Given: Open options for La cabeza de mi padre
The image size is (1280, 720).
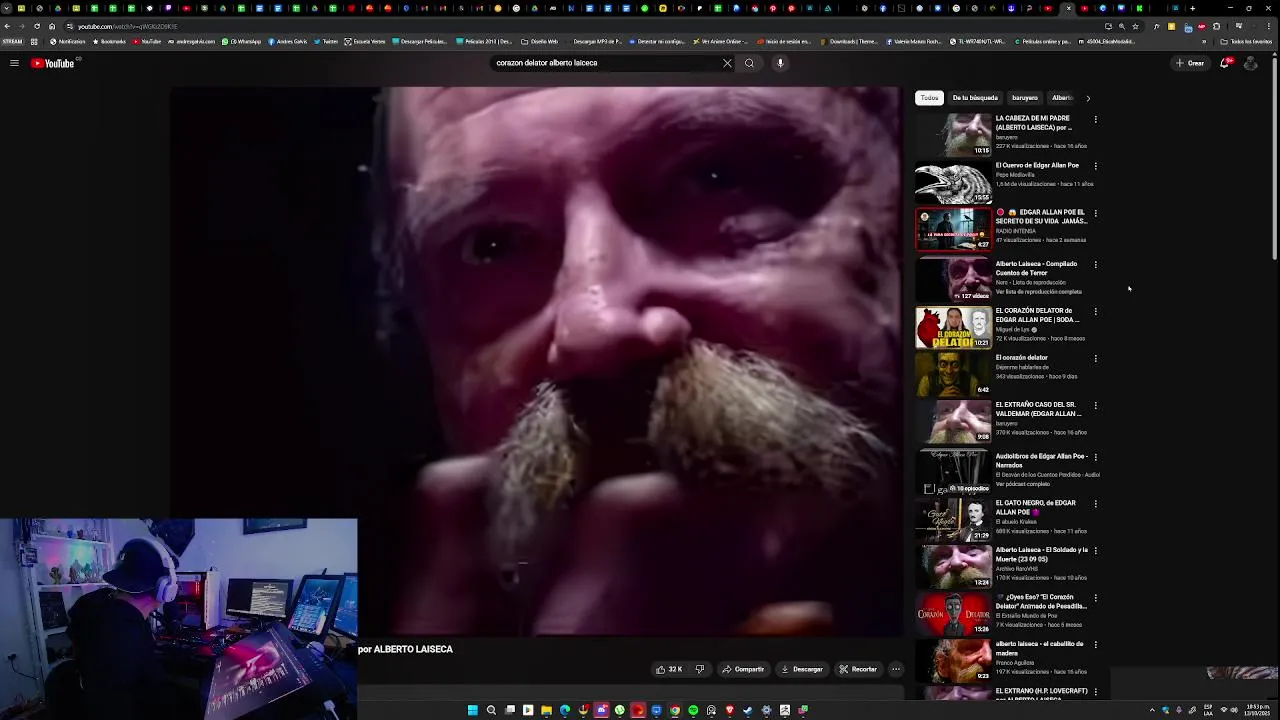Looking at the screenshot, I should (1095, 119).
